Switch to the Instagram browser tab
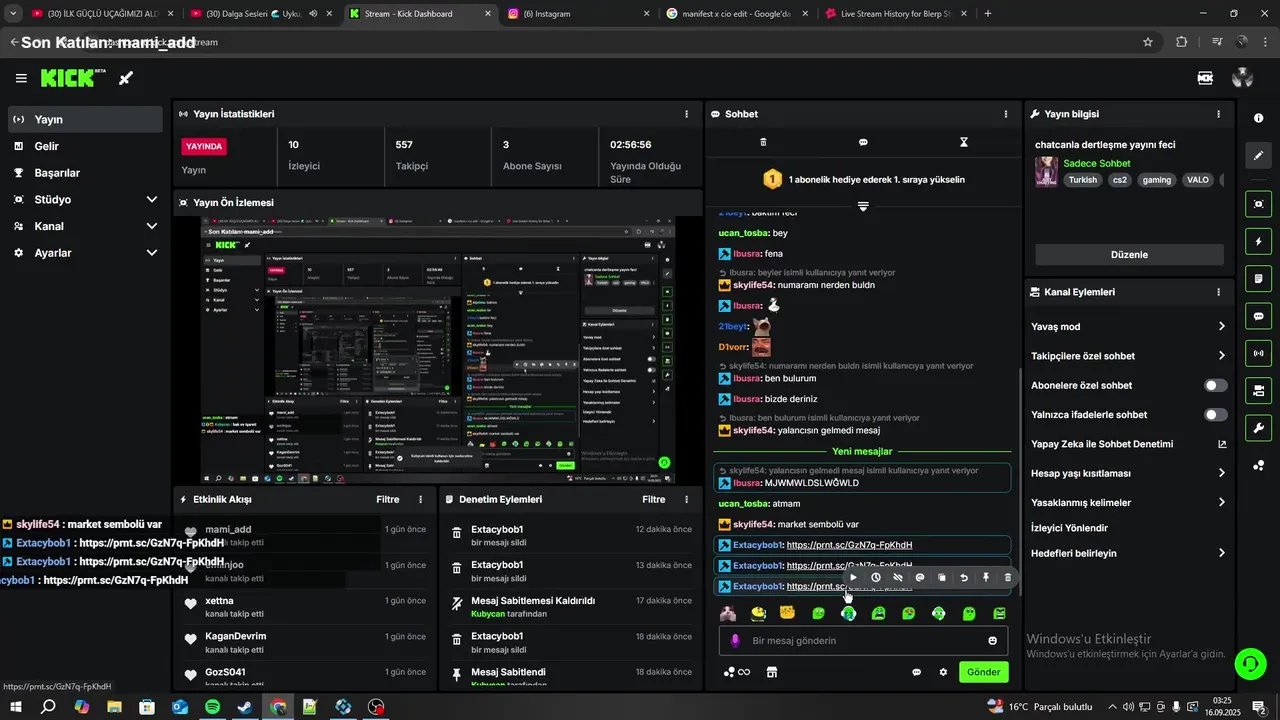Viewport: 1280px width, 720px height. coord(577,14)
